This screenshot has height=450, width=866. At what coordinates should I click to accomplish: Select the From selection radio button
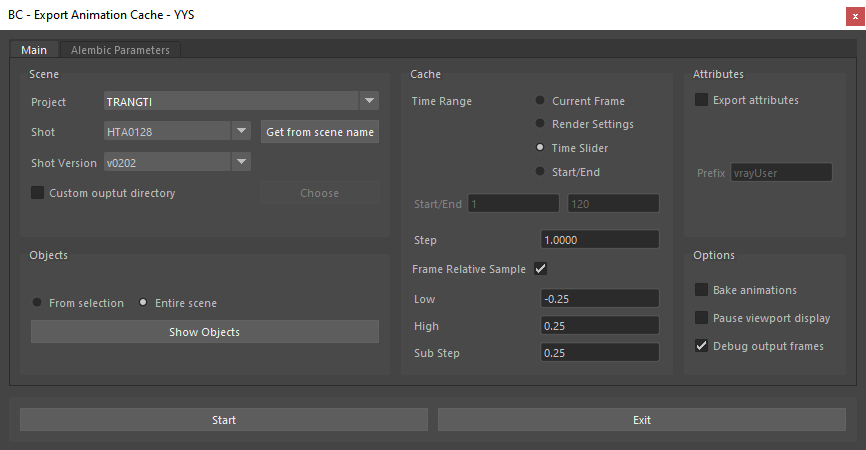[x=37, y=302]
